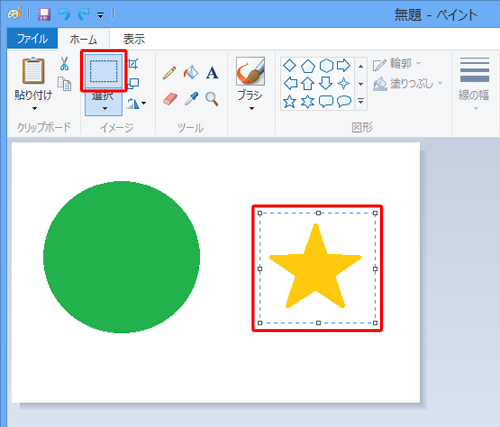Open the resize and skew tool
The image size is (500, 427).
pos(133,83)
